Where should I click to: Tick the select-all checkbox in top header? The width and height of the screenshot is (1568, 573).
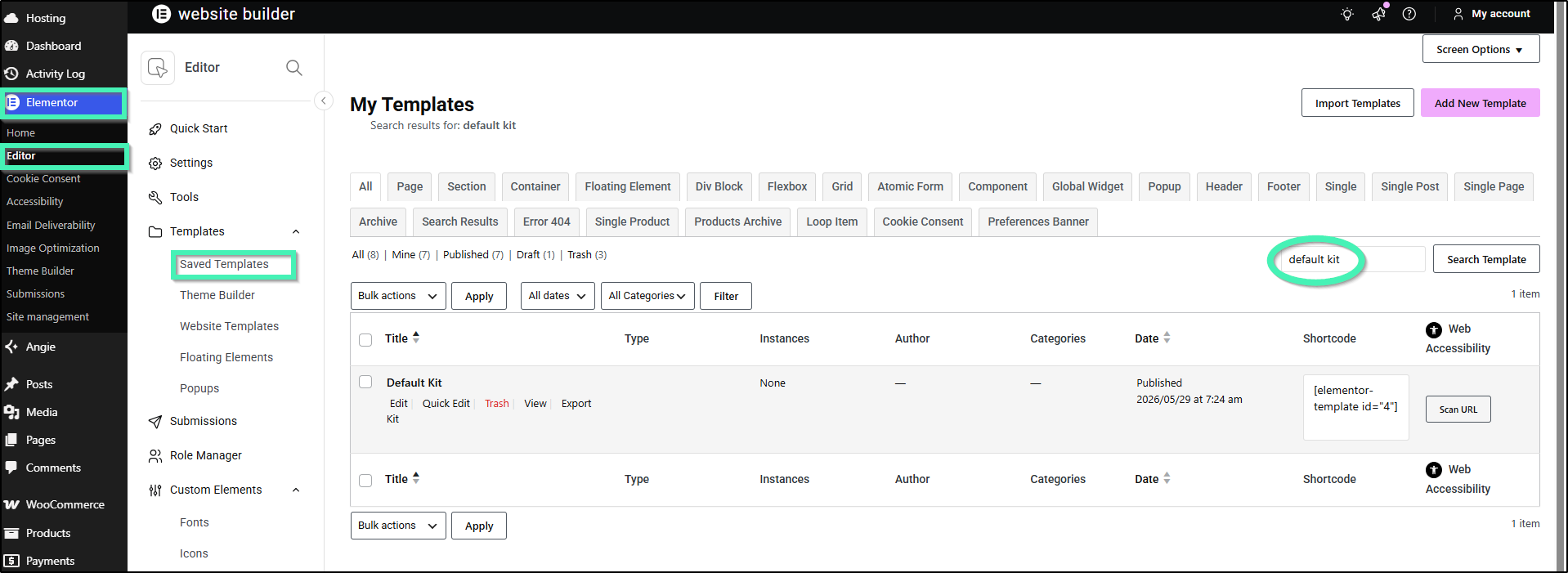coord(365,340)
